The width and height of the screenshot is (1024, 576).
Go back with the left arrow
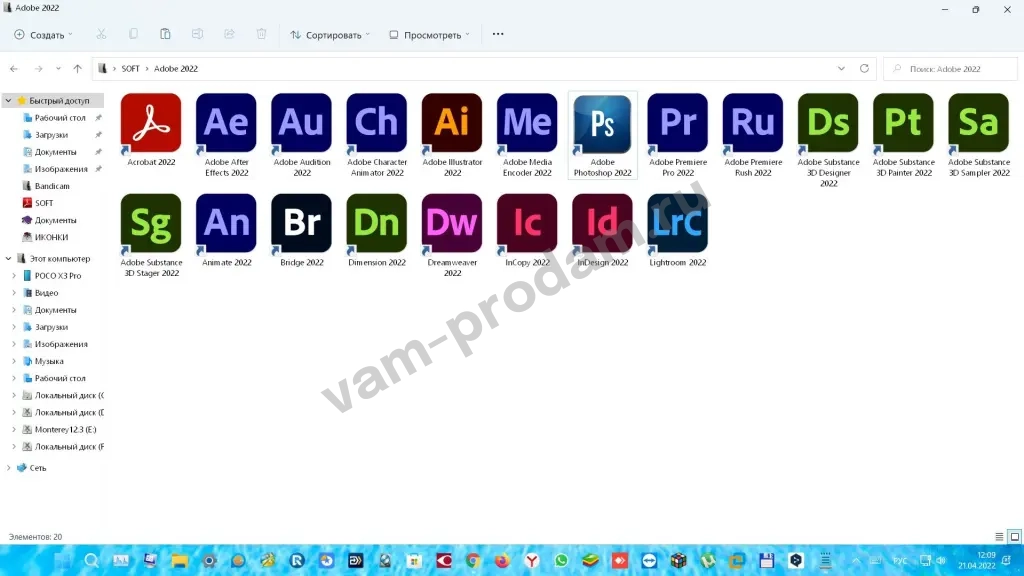(x=14, y=69)
